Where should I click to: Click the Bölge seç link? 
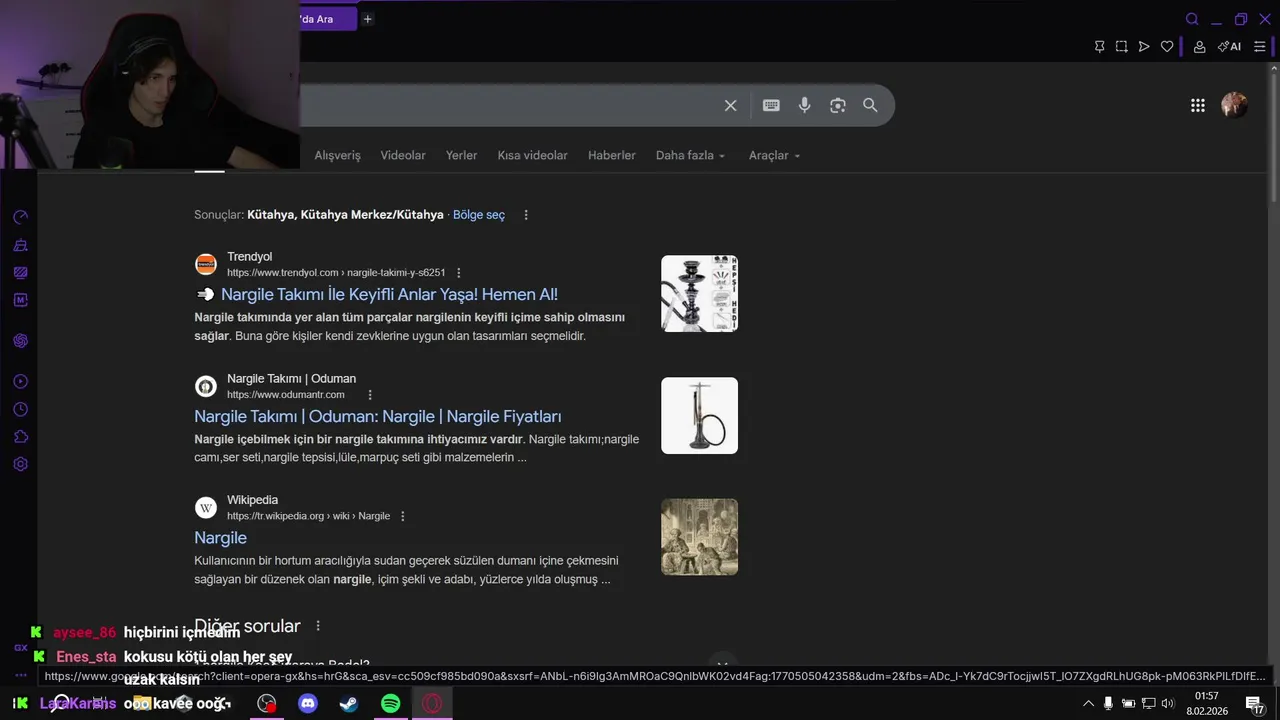pos(479,215)
